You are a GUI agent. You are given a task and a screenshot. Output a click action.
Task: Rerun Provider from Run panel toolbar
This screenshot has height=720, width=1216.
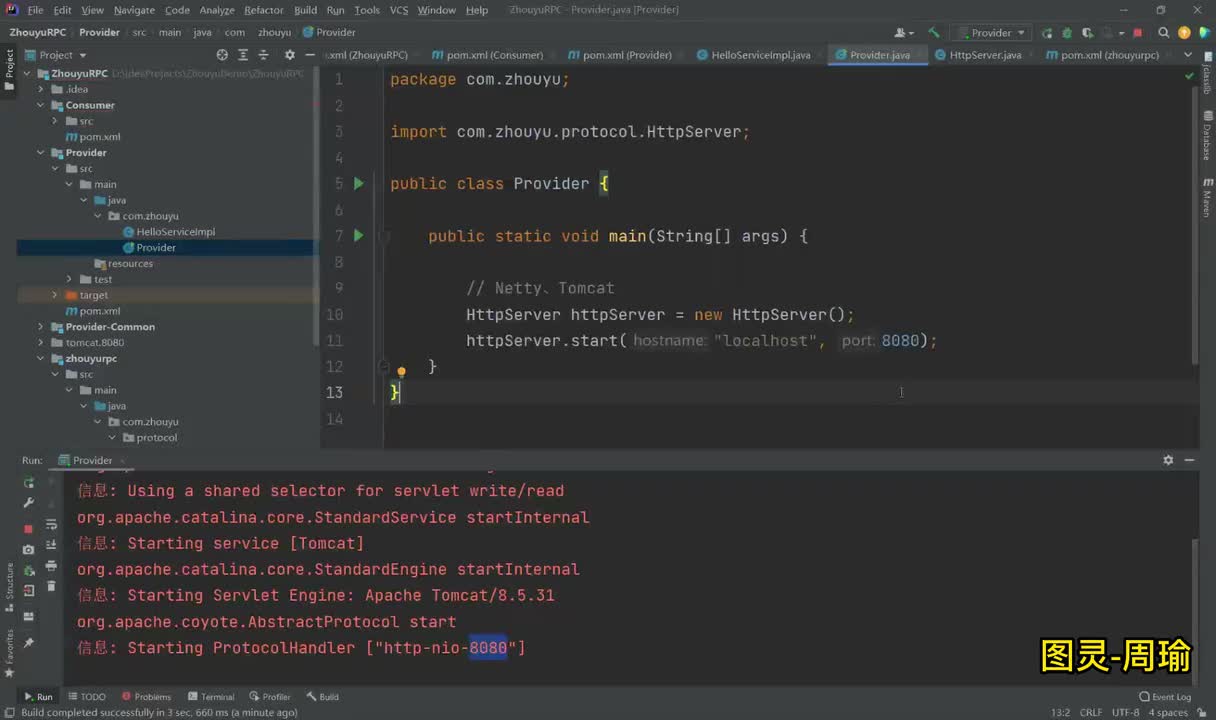pyautogui.click(x=28, y=482)
